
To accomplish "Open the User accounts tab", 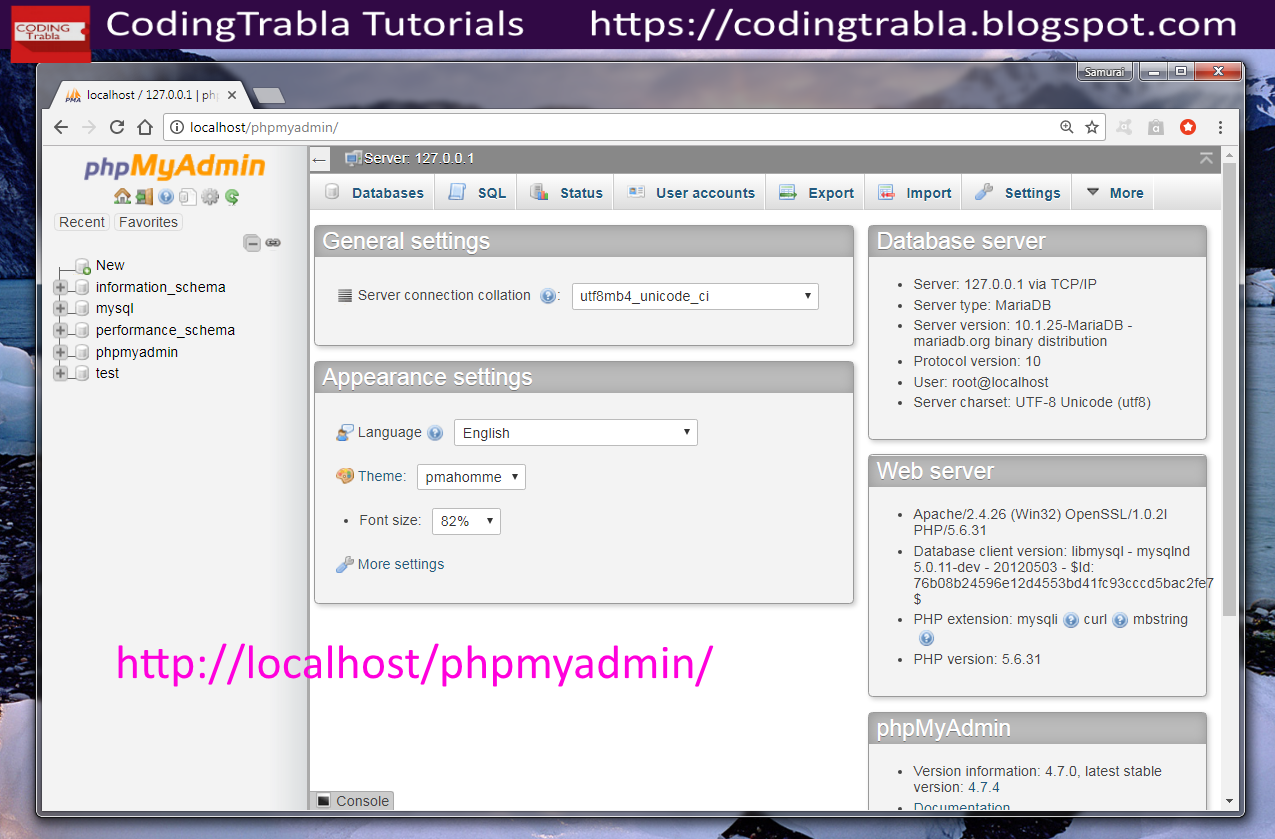I will pos(690,193).
